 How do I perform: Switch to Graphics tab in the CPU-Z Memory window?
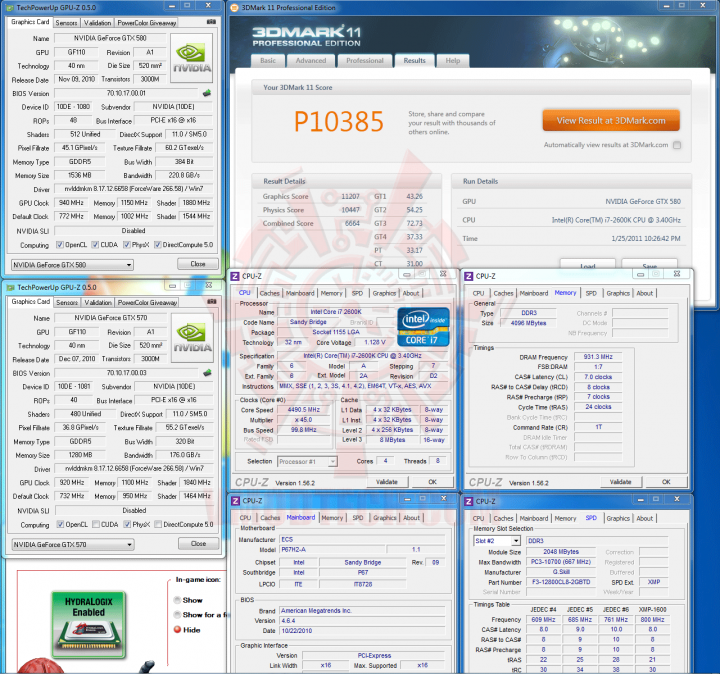618,293
